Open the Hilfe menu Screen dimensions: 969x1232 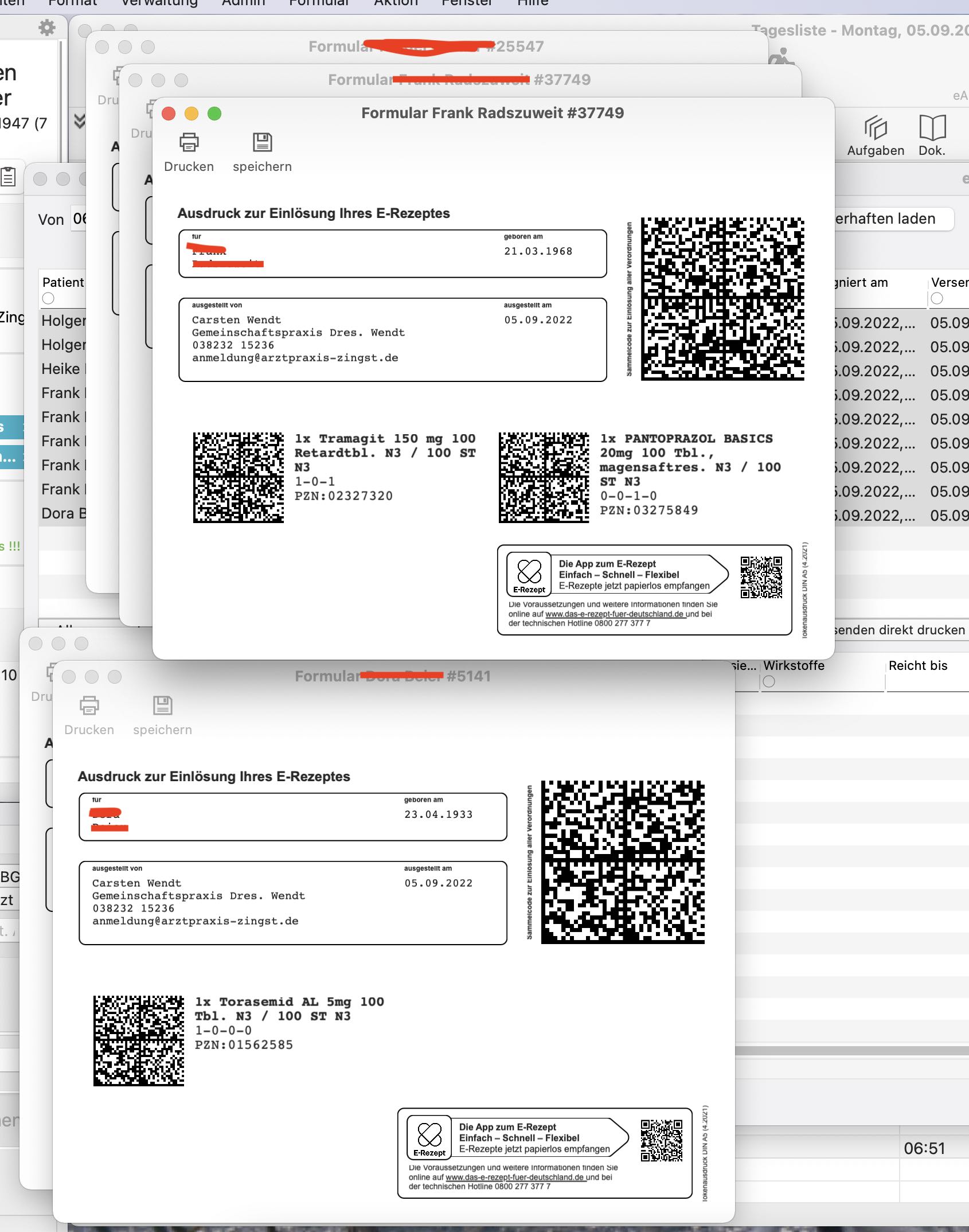tap(533, 3)
